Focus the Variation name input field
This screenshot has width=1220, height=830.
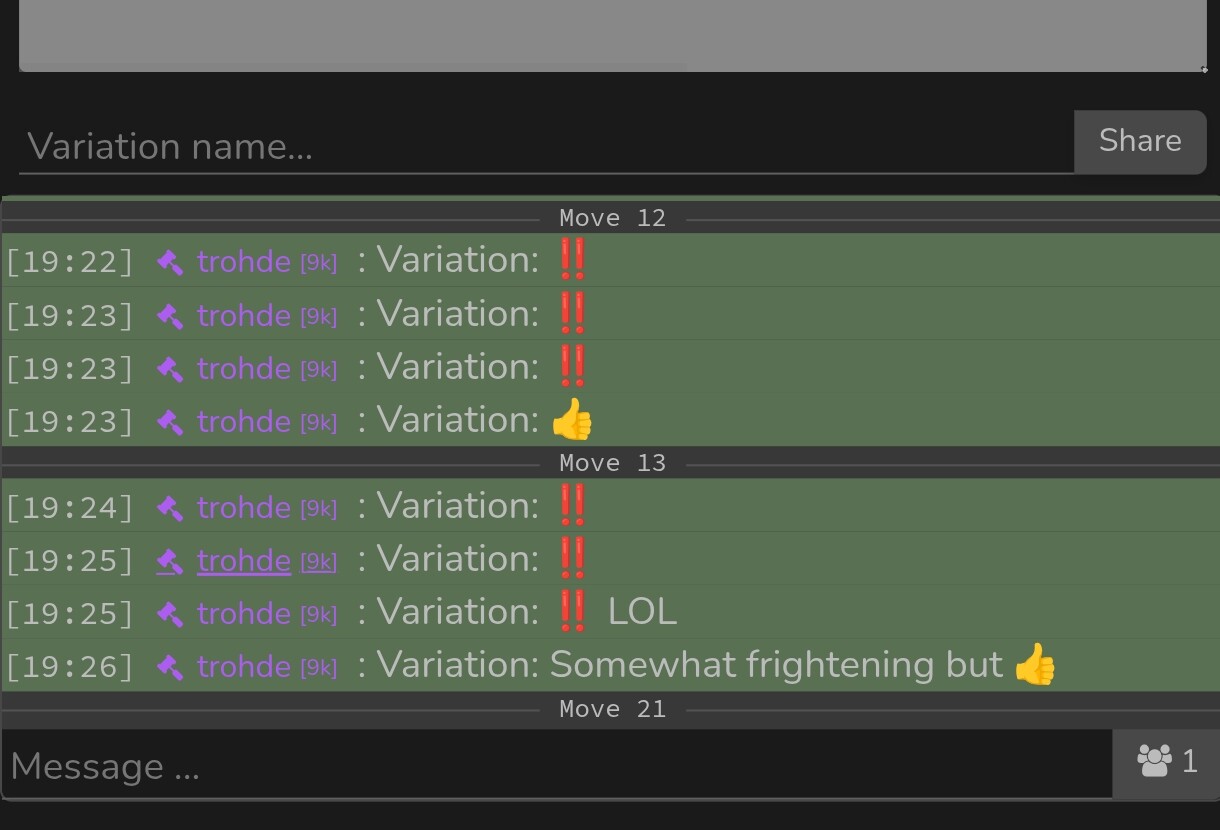[x=546, y=147]
